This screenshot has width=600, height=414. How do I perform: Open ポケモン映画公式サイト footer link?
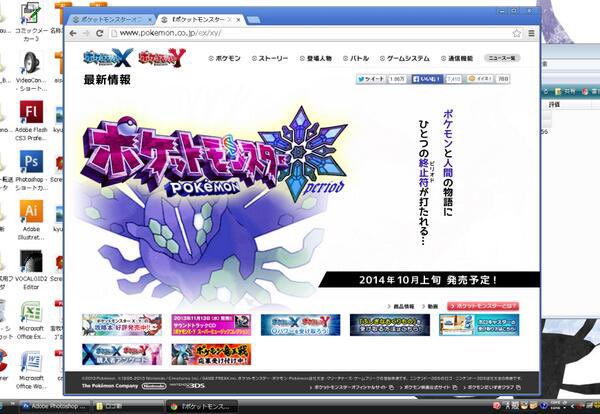coord(428,388)
